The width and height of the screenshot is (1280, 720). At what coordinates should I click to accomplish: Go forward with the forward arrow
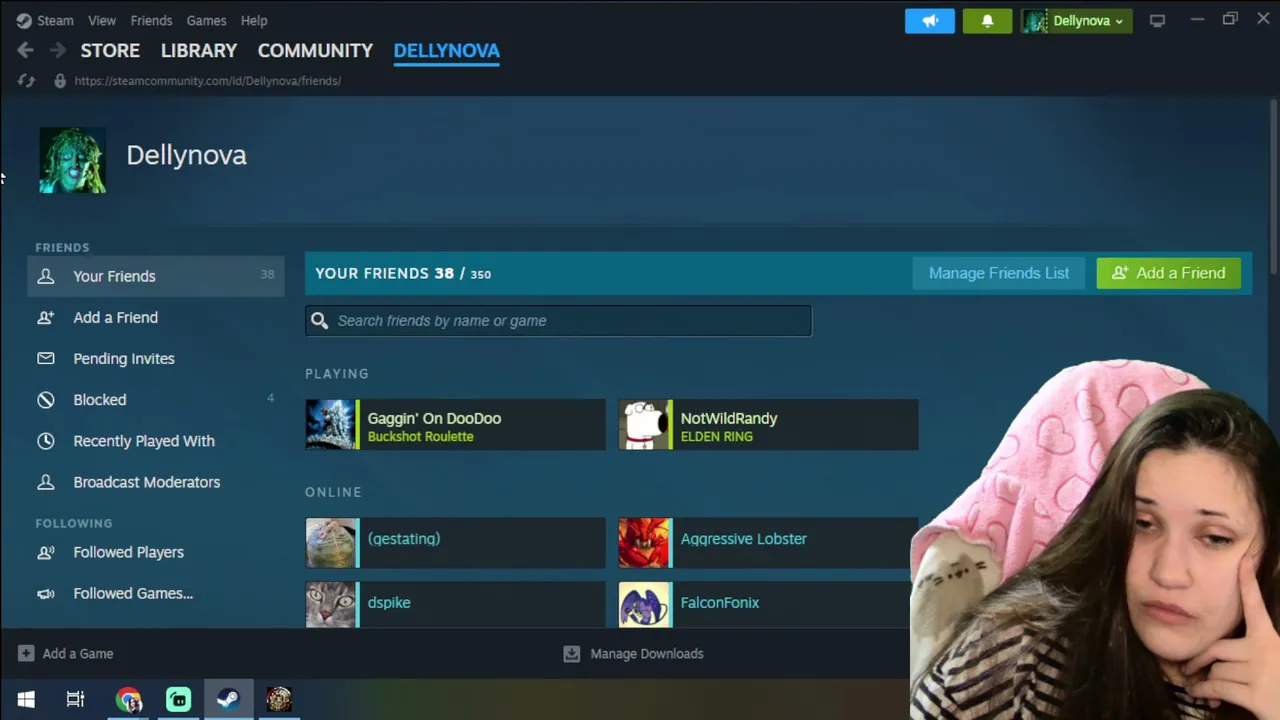pyautogui.click(x=58, y=50)
